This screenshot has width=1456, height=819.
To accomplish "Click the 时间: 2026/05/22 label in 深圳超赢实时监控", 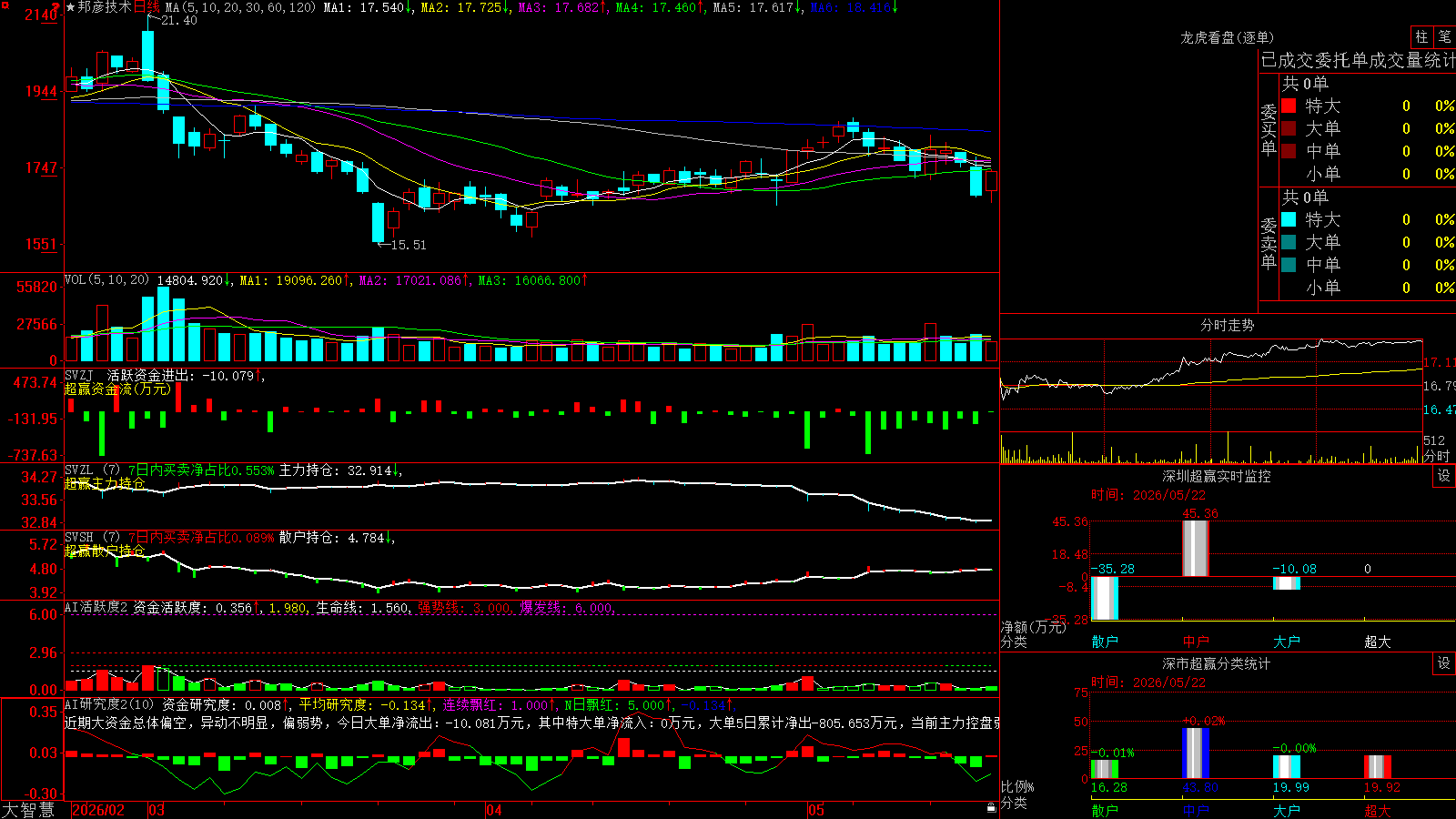I will coord(1148,495).
